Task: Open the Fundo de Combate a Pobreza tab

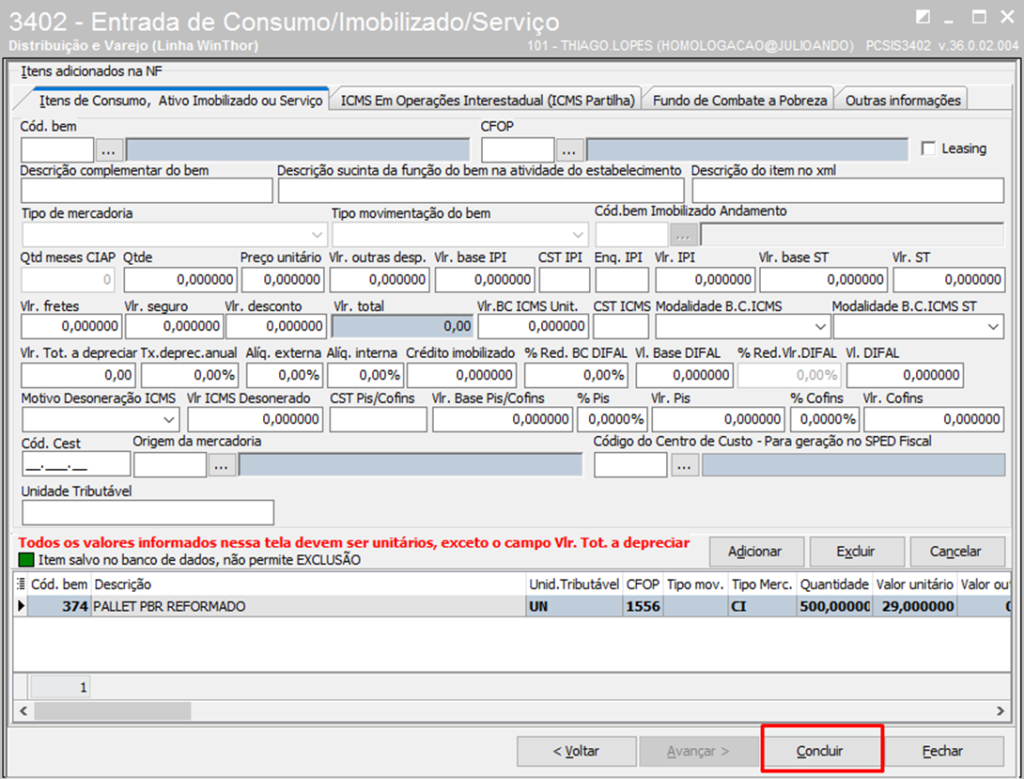Action: click(x=739, y=100)
